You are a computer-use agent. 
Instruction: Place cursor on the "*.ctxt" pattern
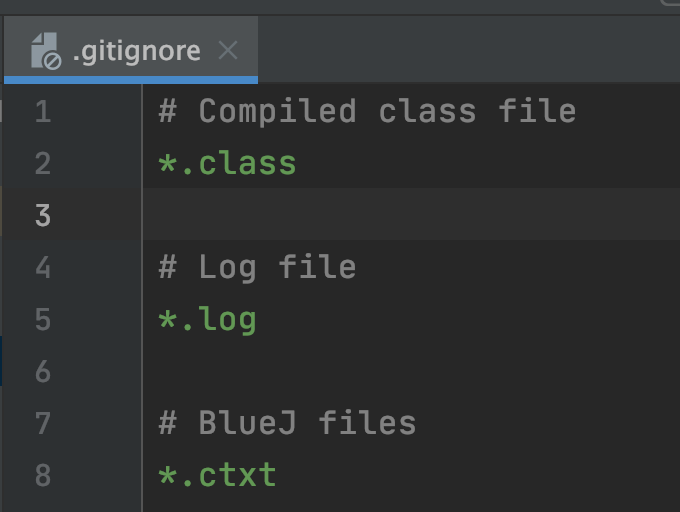pos(217,475)
